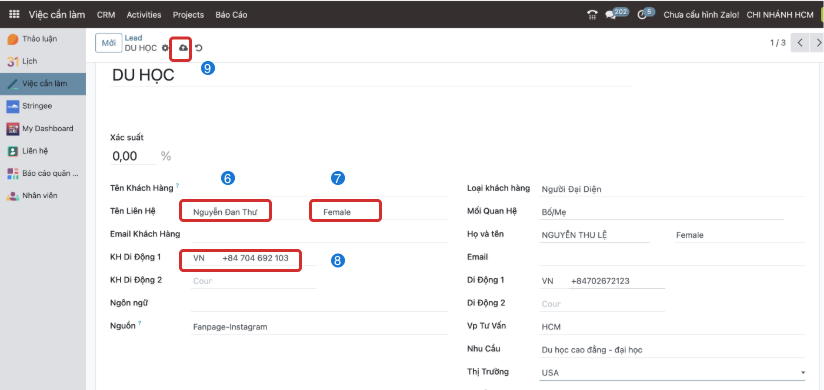Open Nhu Cầu field Du học cao đẳng
The image size is (824, 390).
(x=672, y=350)
